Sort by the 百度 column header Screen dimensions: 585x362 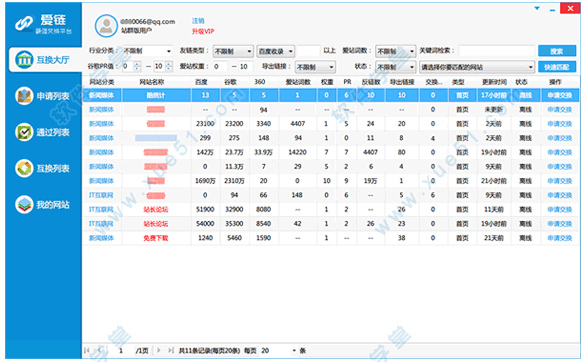click(201, 82)
